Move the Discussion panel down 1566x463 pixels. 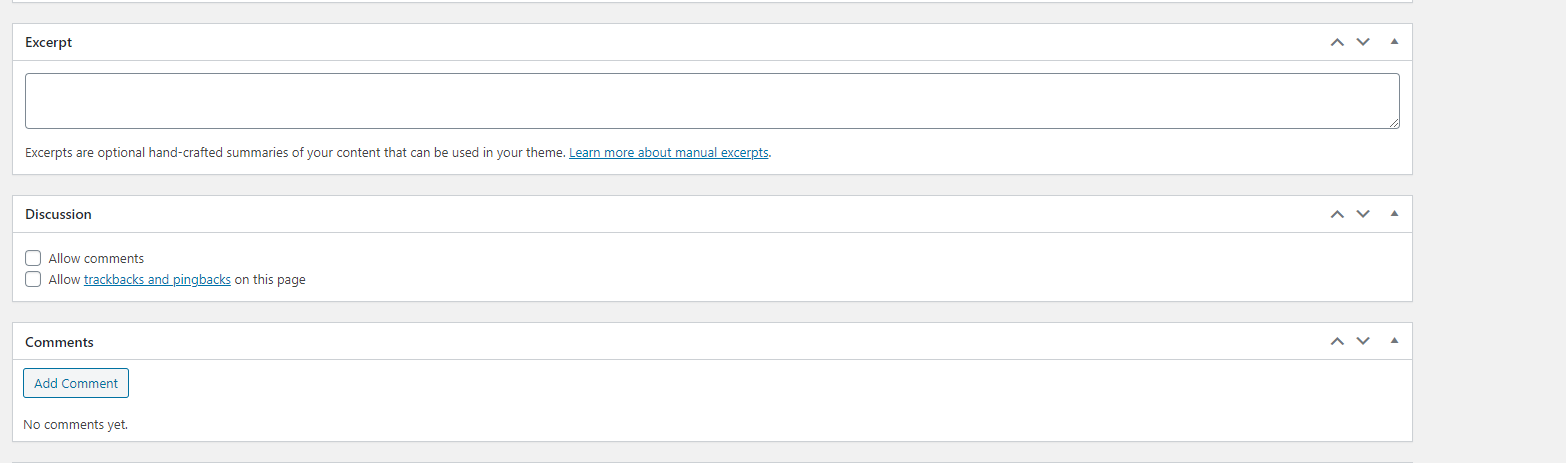[x=1362, y=214]
